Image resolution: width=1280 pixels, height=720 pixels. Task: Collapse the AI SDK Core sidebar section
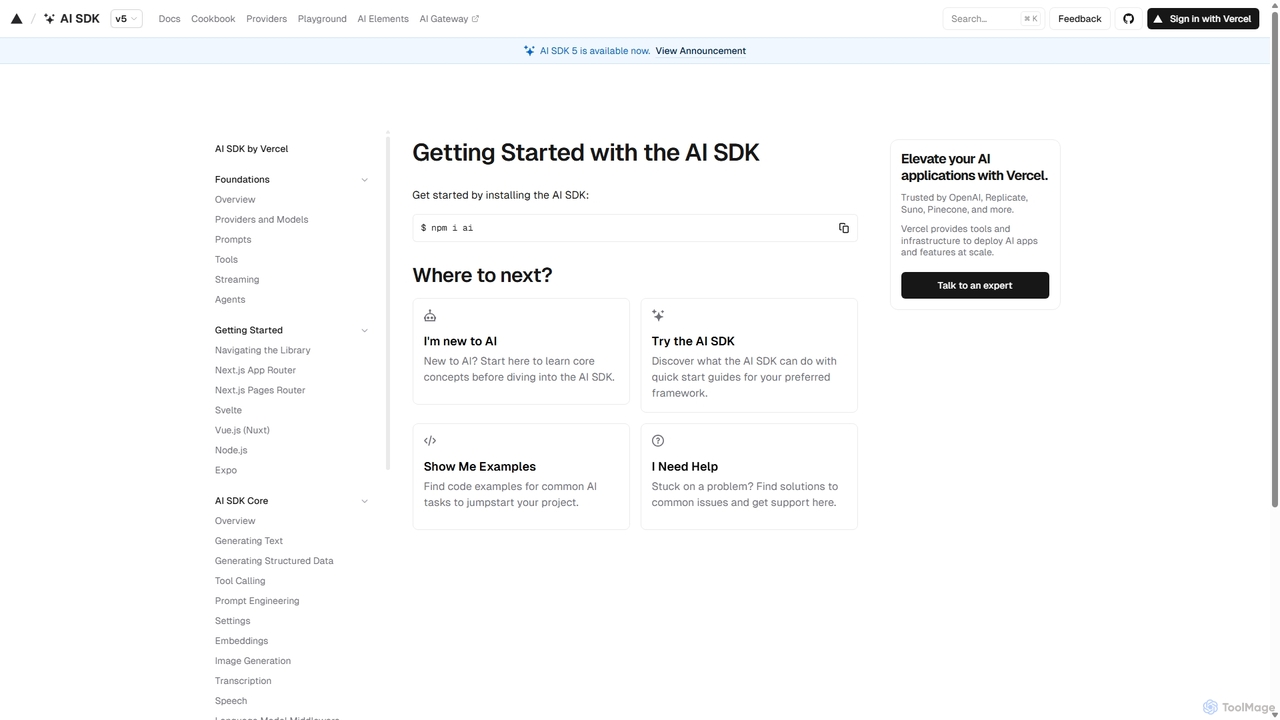coord(364,502)
